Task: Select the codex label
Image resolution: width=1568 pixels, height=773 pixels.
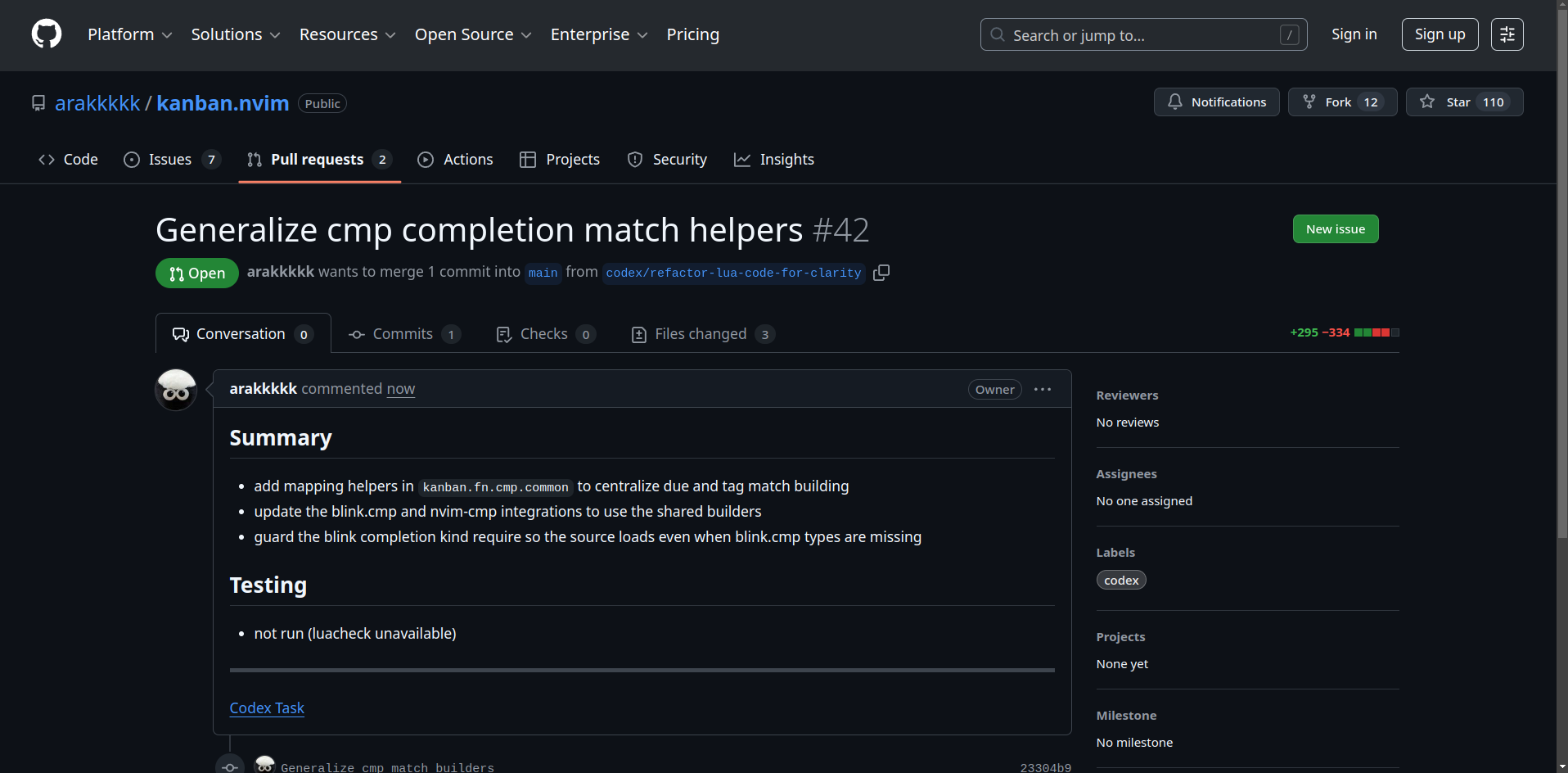Action: click(1120, 581)
